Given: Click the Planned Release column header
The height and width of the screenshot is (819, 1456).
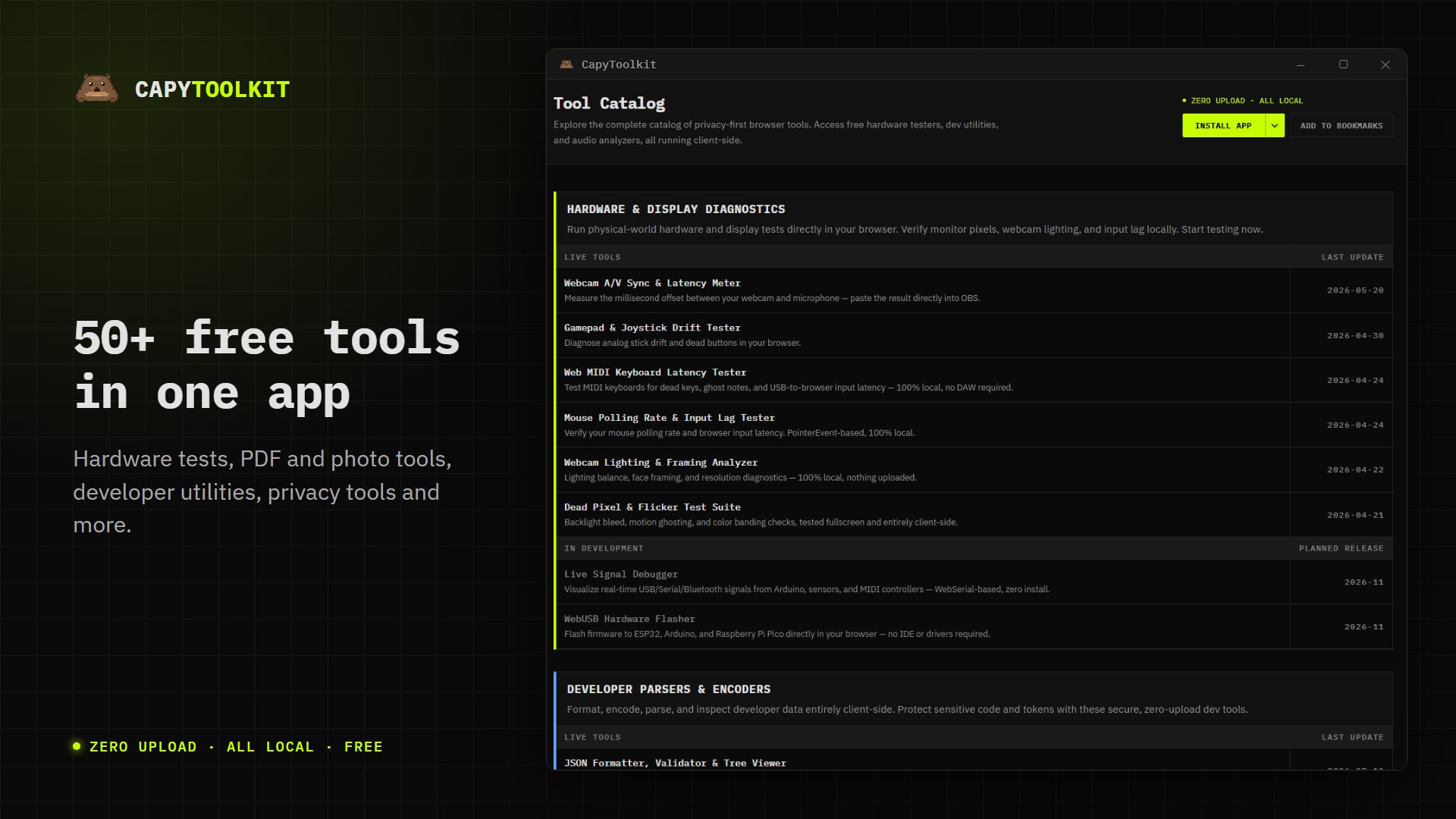Looking at the screenshot, I should pos(1341,548).
